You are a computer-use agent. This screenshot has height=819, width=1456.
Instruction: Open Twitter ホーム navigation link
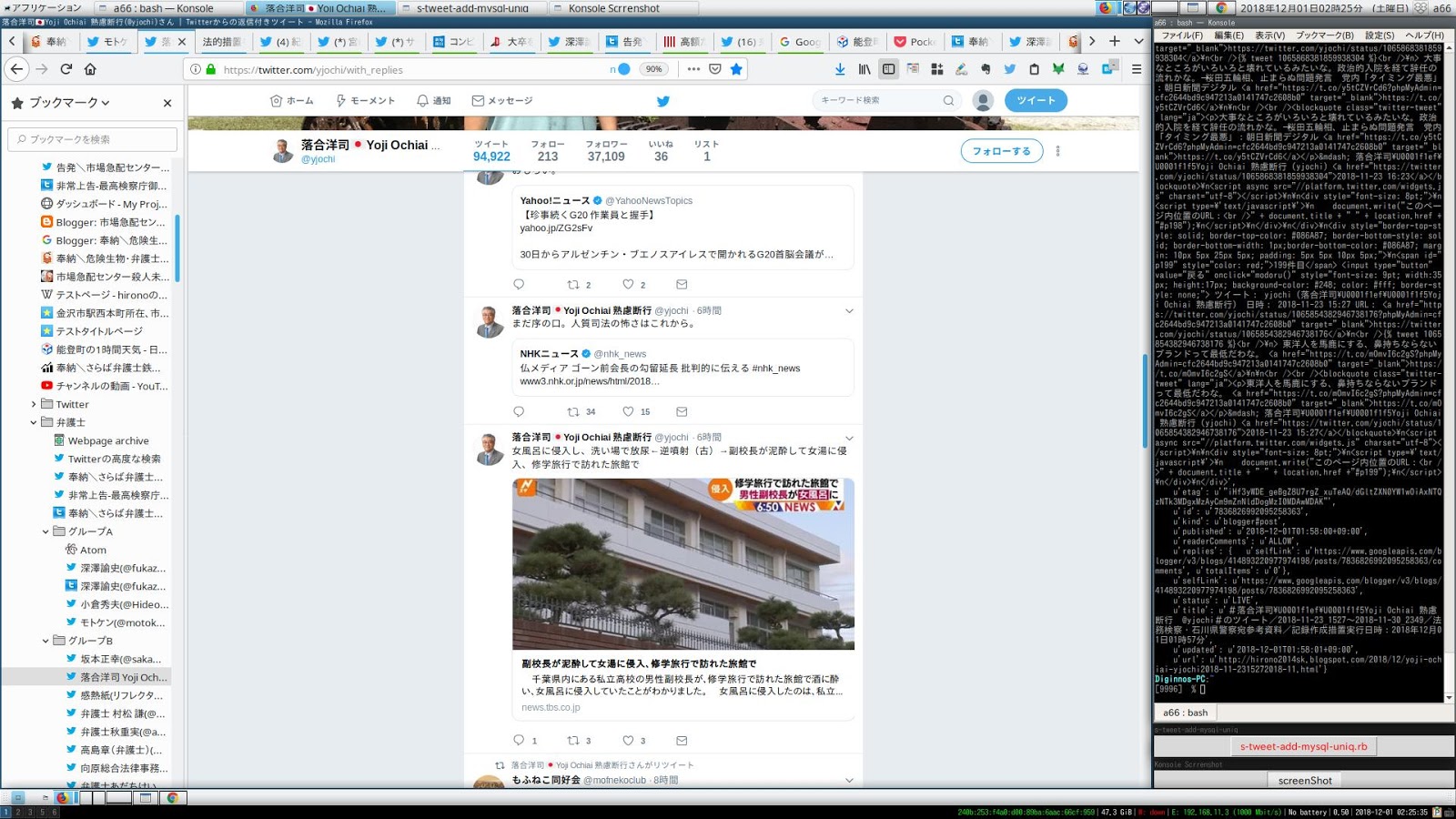(x=292, y=101)
